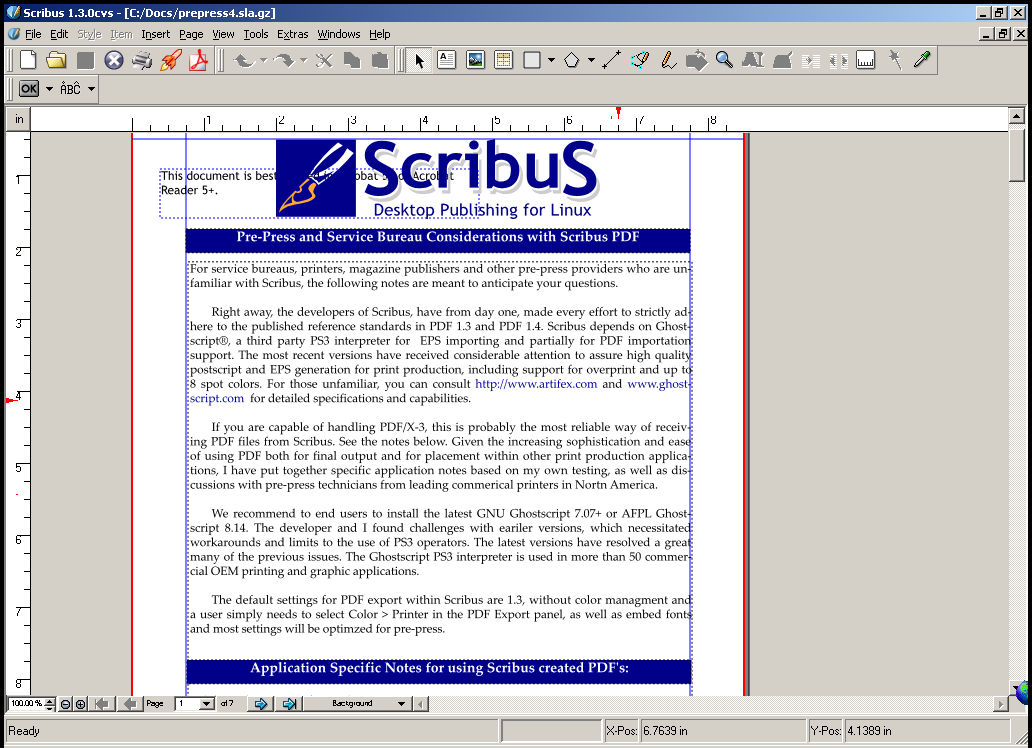The width and height of the screenshot is (1032, 748).
Task: Select the Measure ruler tool
Action: click(865, 61)
